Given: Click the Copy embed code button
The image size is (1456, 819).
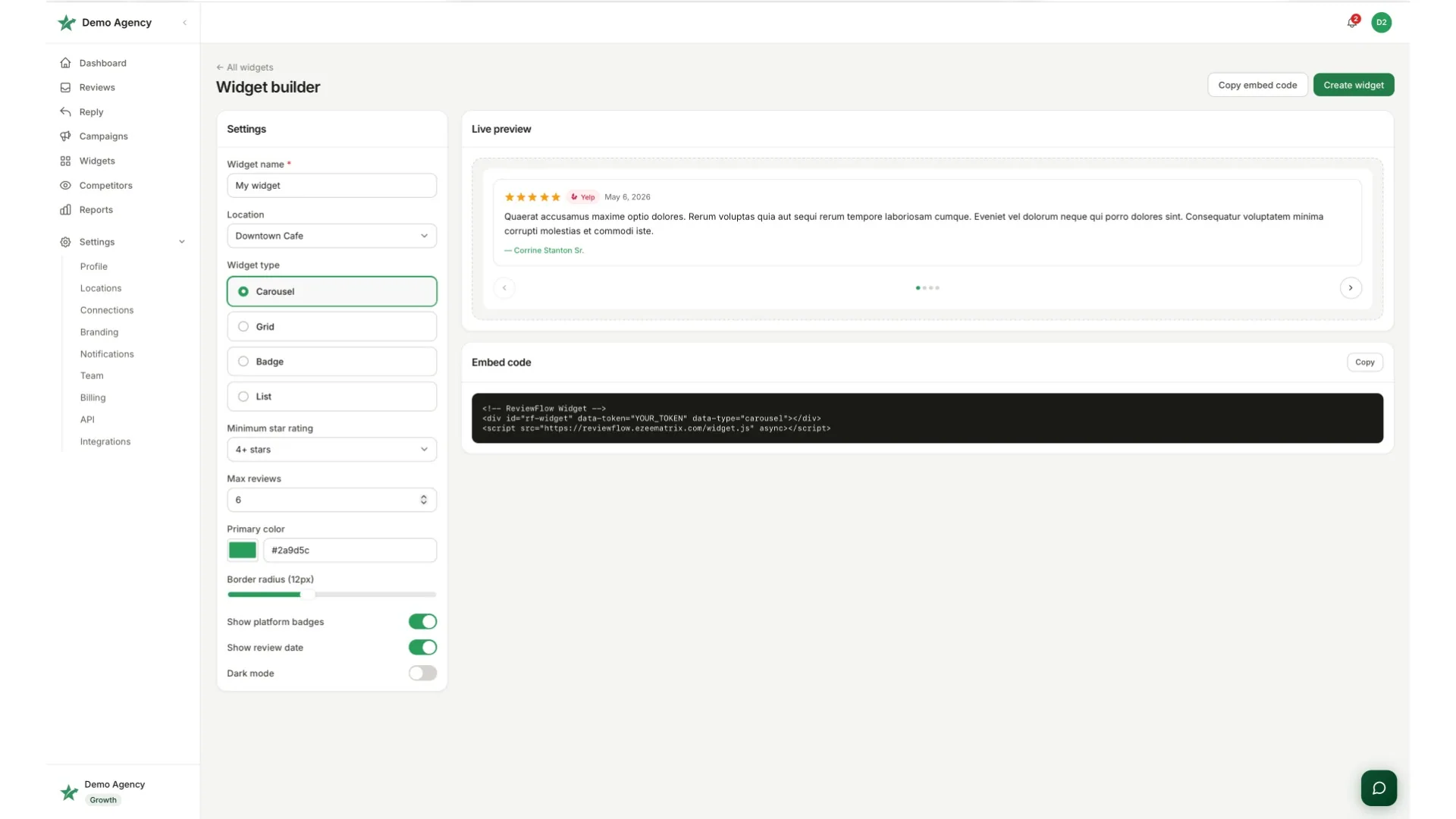Looking at the screenshot, I should click(1257, 85).
